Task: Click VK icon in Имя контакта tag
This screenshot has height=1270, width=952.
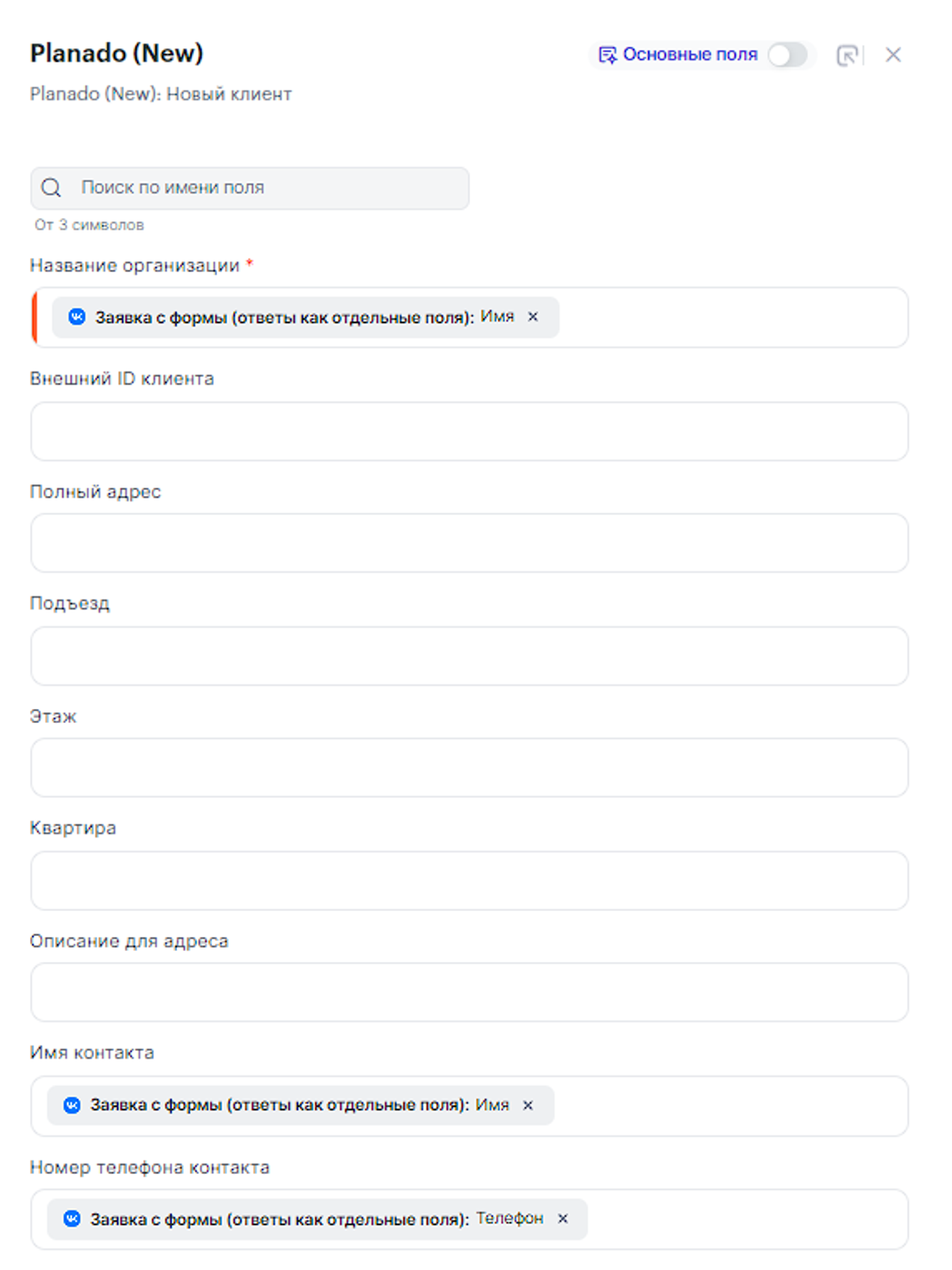Action: click(73, 1106)
